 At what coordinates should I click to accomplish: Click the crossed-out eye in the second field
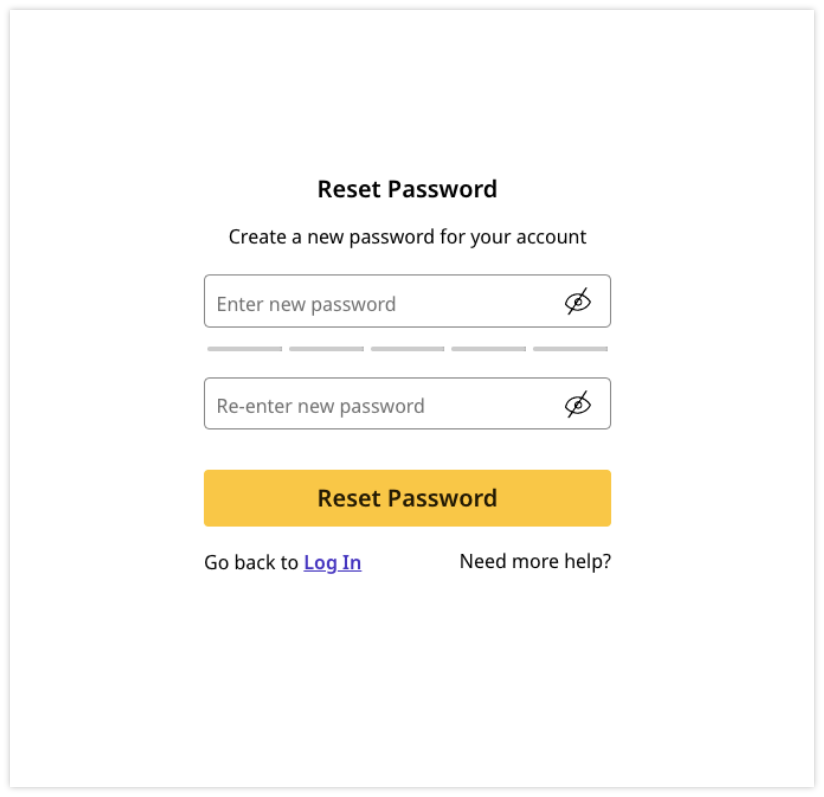pyautogui.click(x=578, y=404)
